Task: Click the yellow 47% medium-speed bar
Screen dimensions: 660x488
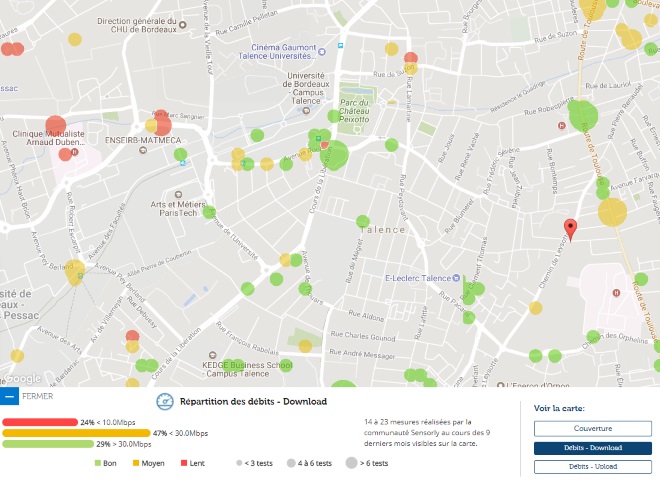Action: (76, 433)
